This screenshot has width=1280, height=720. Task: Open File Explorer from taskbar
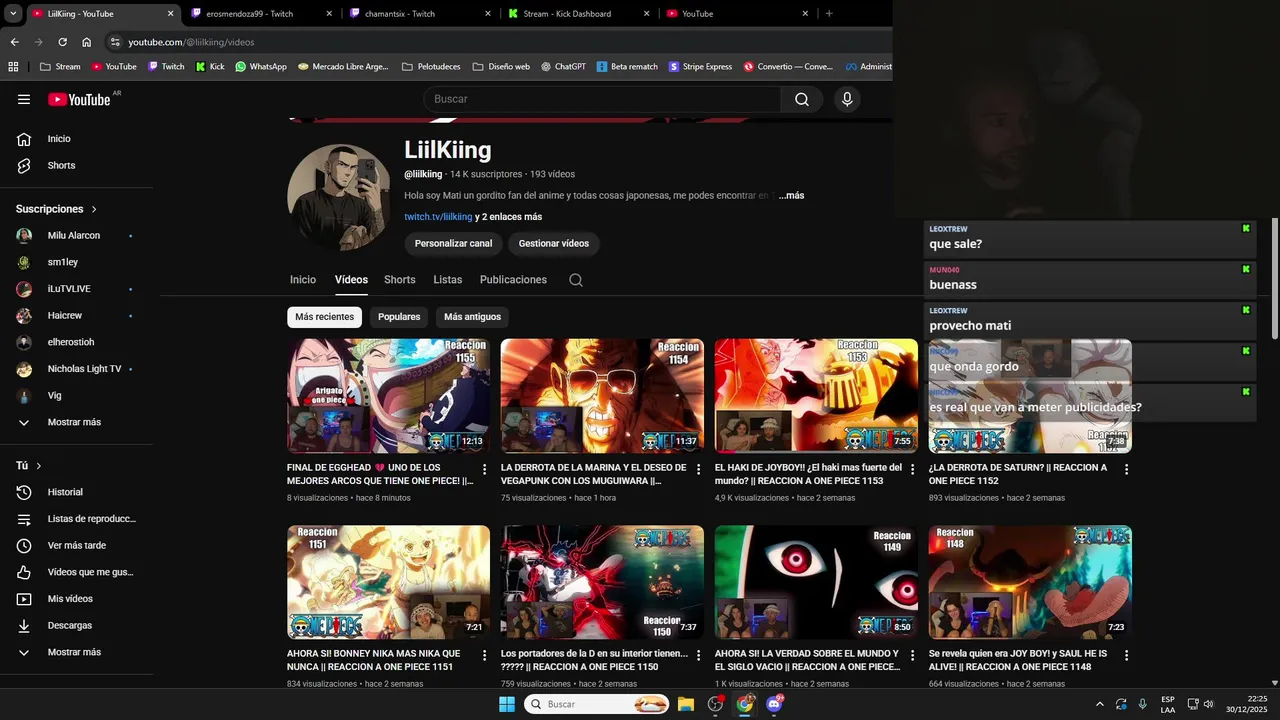coord(686,704)
